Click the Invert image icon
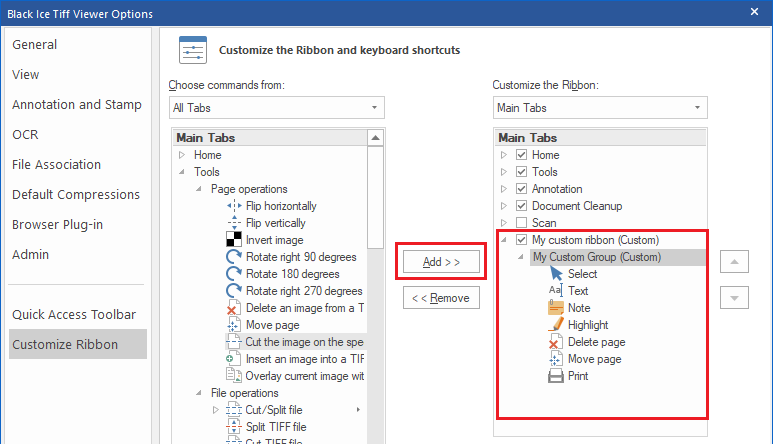Image resolution: width=773 pixels, height=444 pixels. tap(234, 240)
